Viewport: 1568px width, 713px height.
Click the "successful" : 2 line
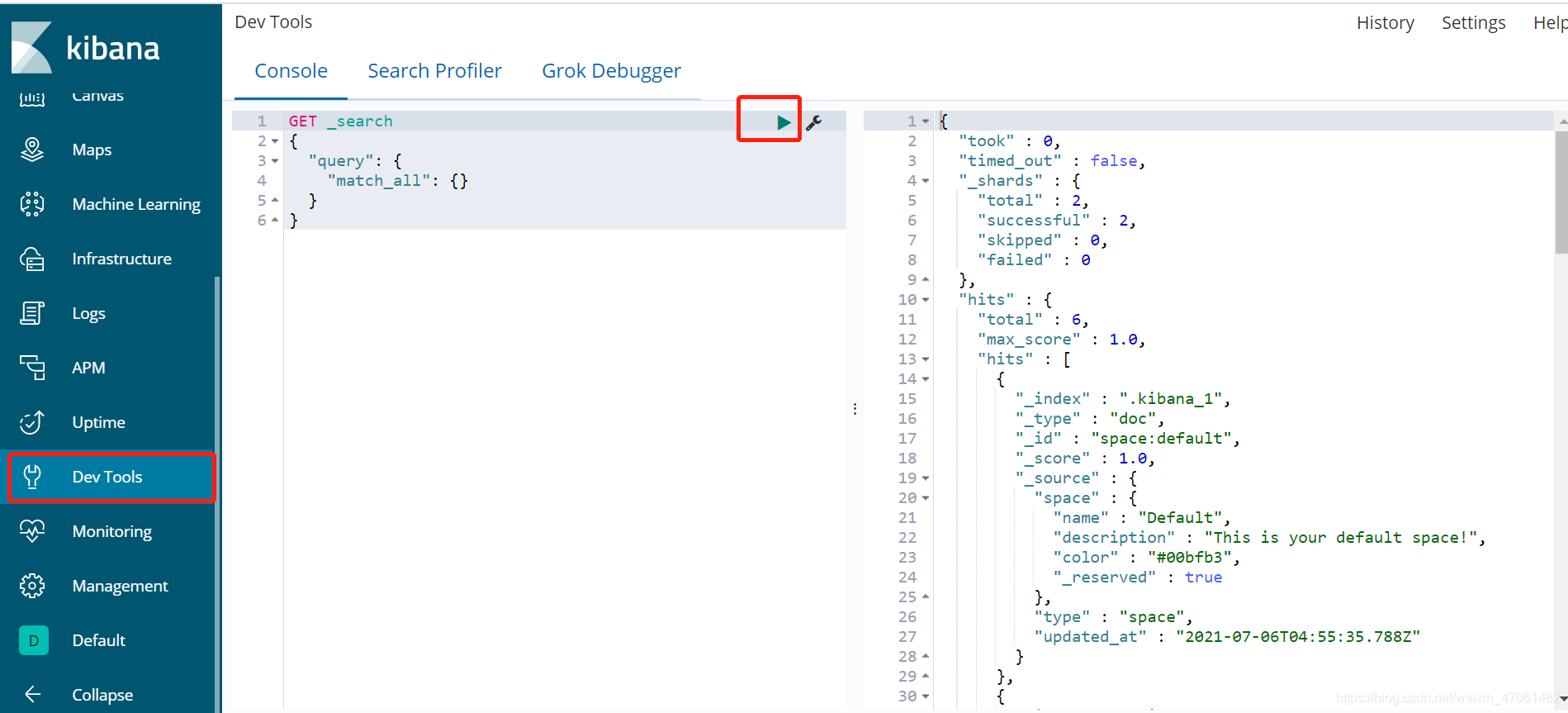(1057, 221)
